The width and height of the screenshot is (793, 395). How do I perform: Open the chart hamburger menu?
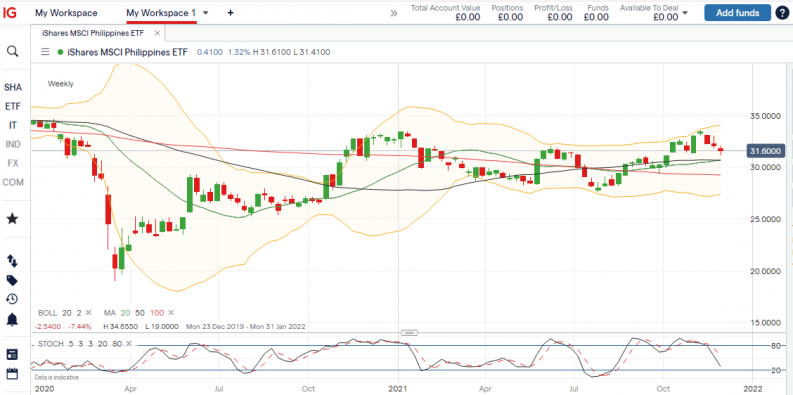pyautogui.click(x=46, y=52)
